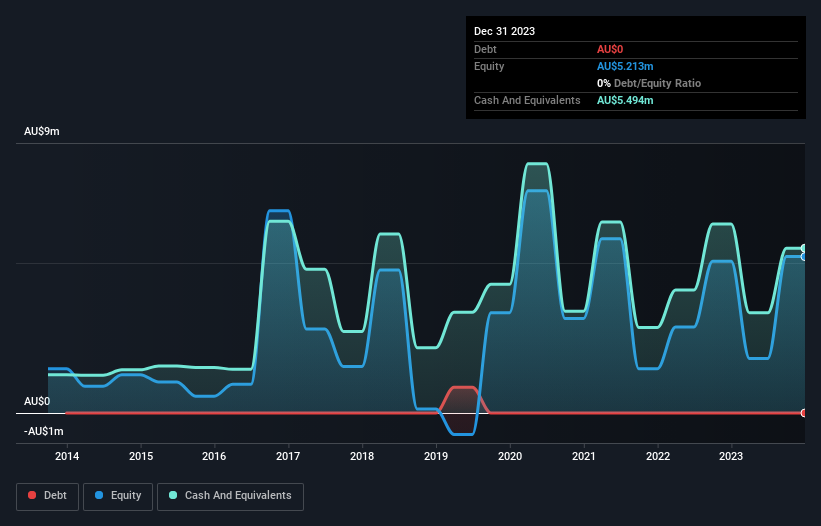The width and height of the screenshot is (821, 526).
Task: Click the Dec 31 2023 tooltip date
Action: tap(504, 31)
